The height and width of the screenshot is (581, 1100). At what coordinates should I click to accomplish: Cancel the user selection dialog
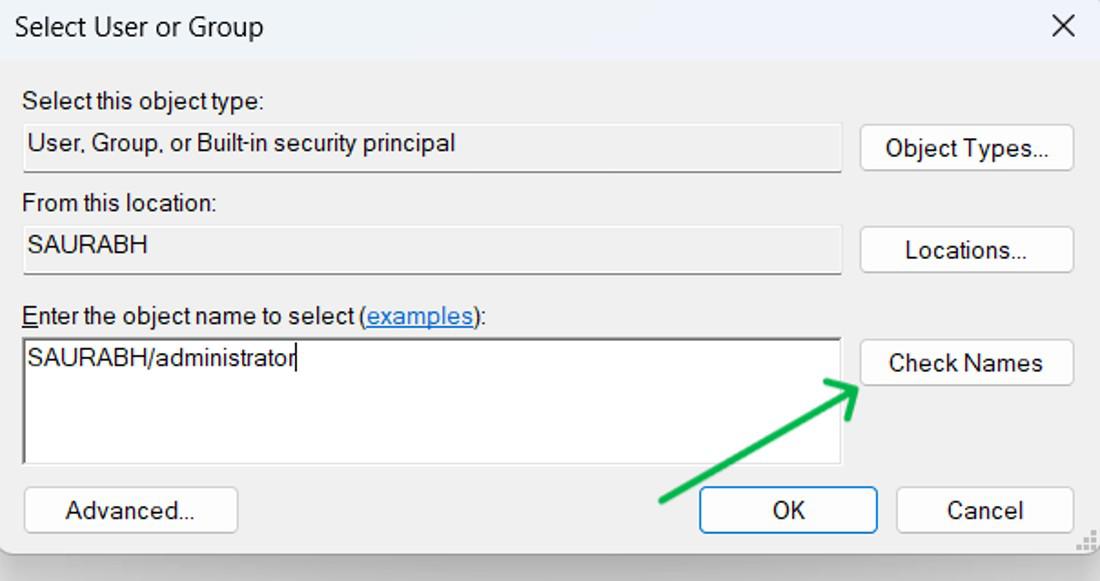coord(985,510)
